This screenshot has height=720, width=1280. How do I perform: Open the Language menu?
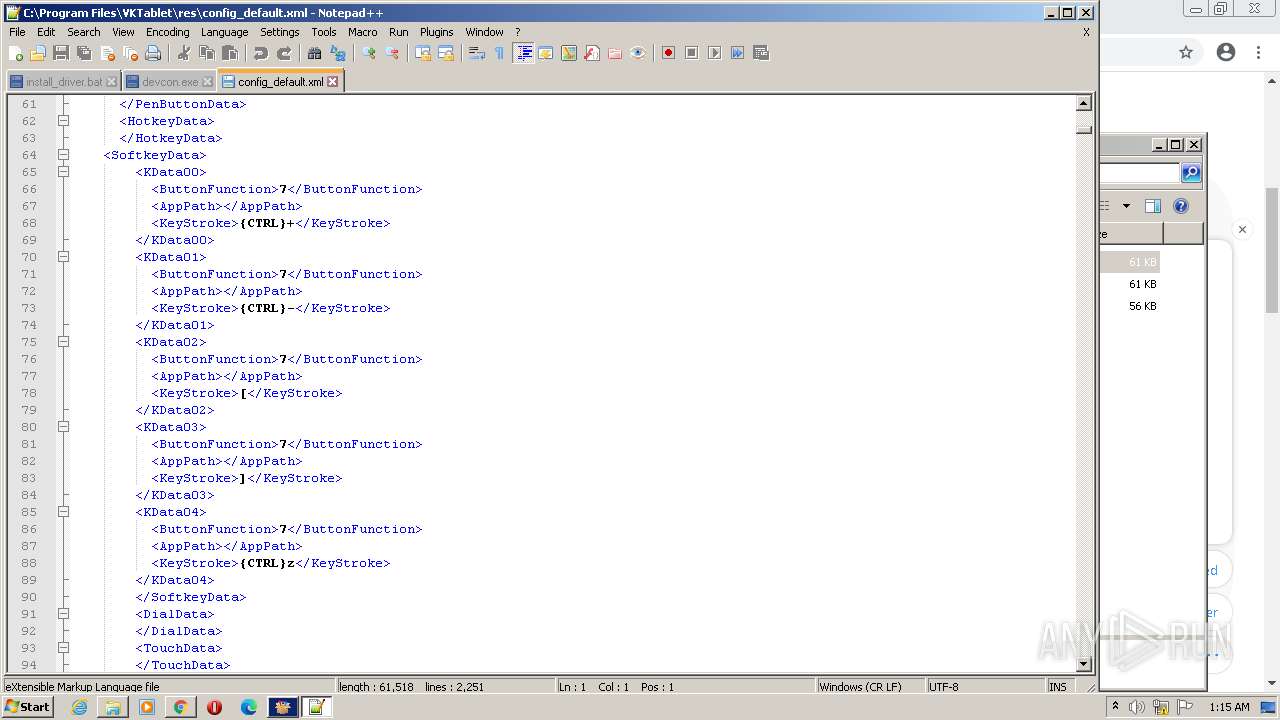click(224, 32)
